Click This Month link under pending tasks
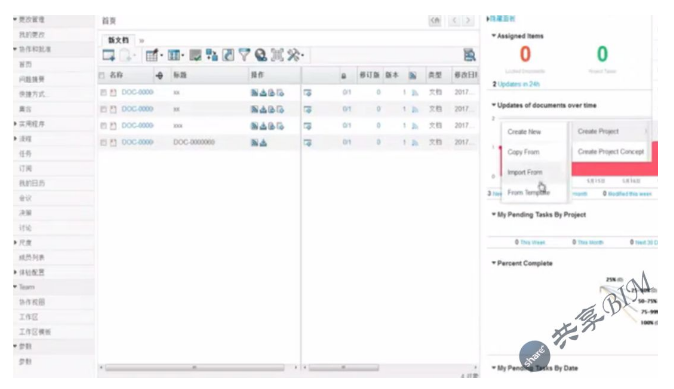Screen dimensions: 674x389 [590, 242]
